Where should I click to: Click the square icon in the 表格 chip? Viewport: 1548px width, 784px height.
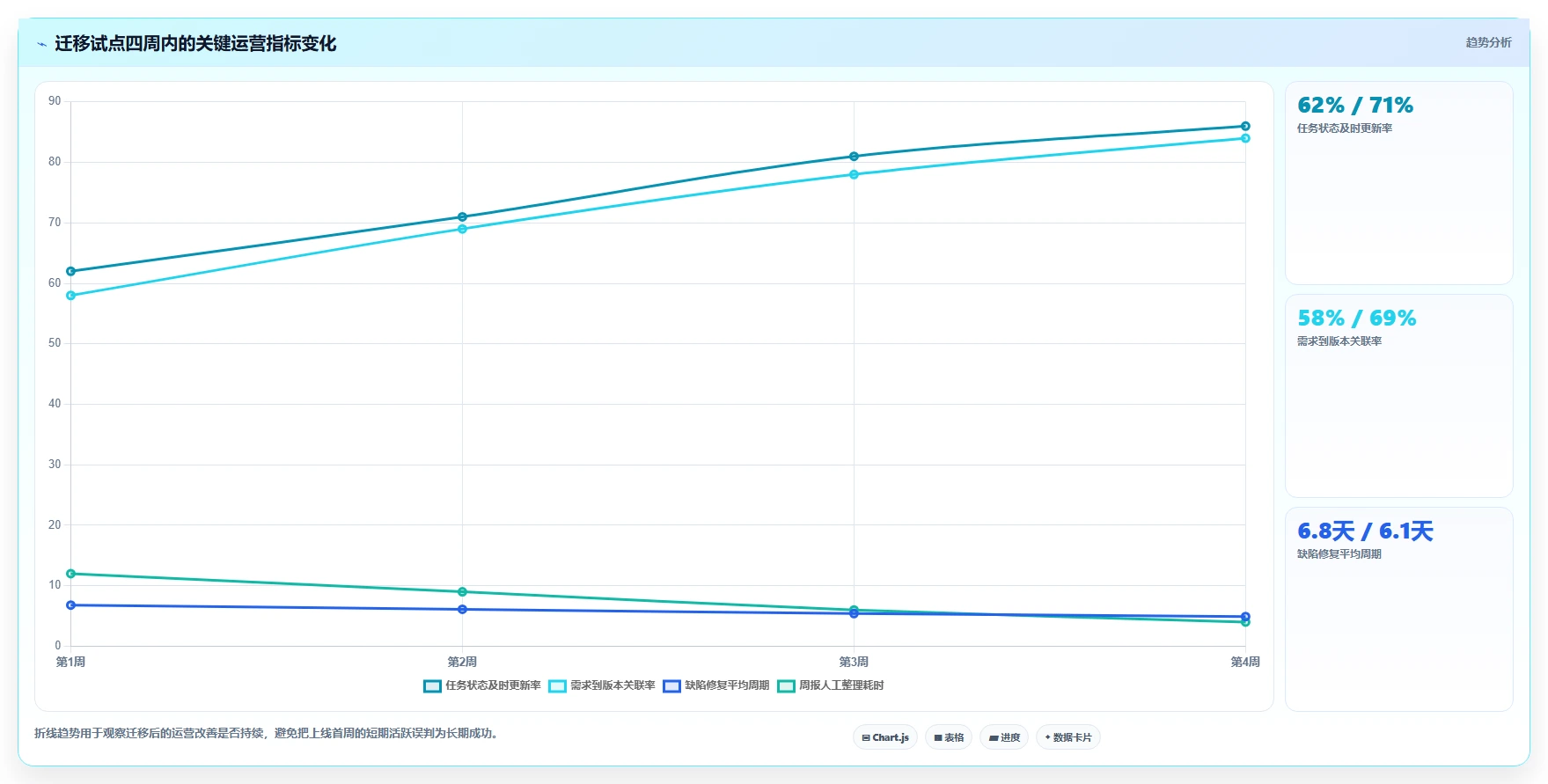[x=938, y=737]
